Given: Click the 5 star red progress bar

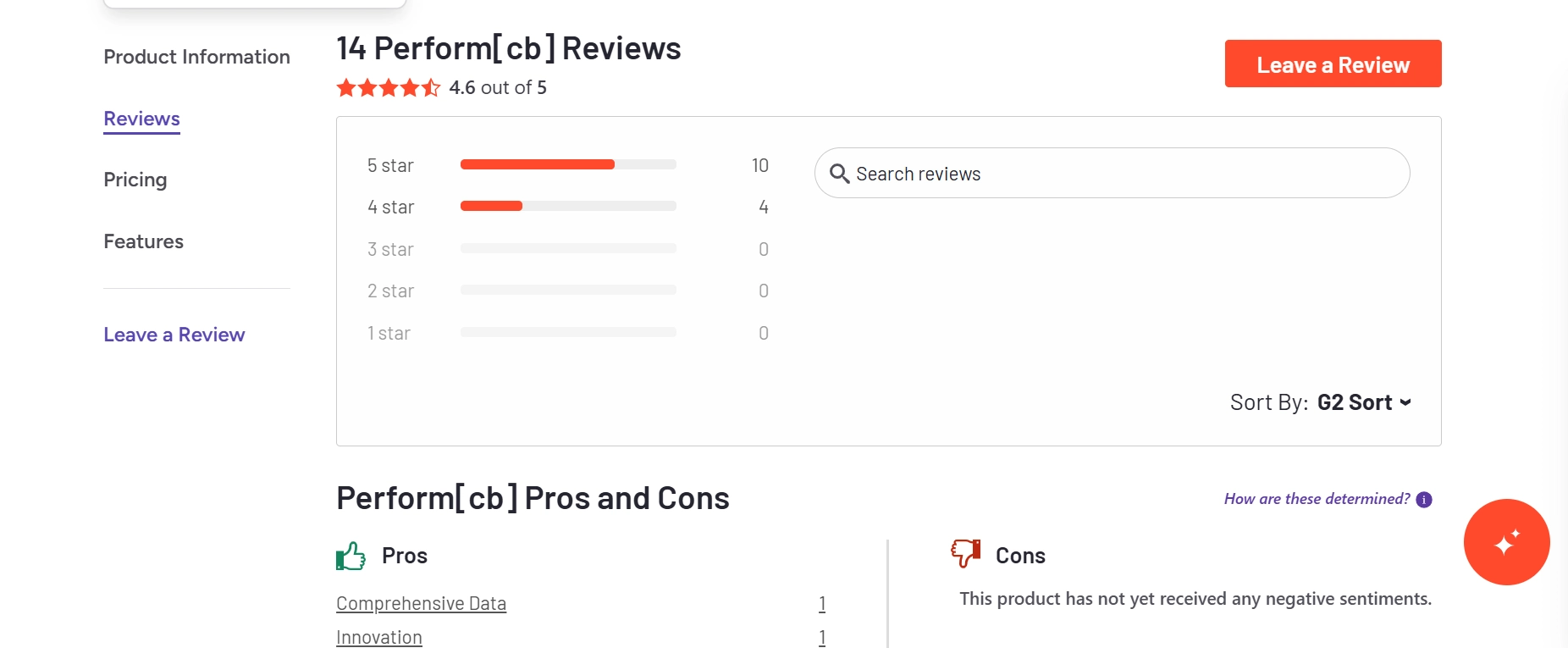Looking at the screenshot, I should (x=538, y=164).
